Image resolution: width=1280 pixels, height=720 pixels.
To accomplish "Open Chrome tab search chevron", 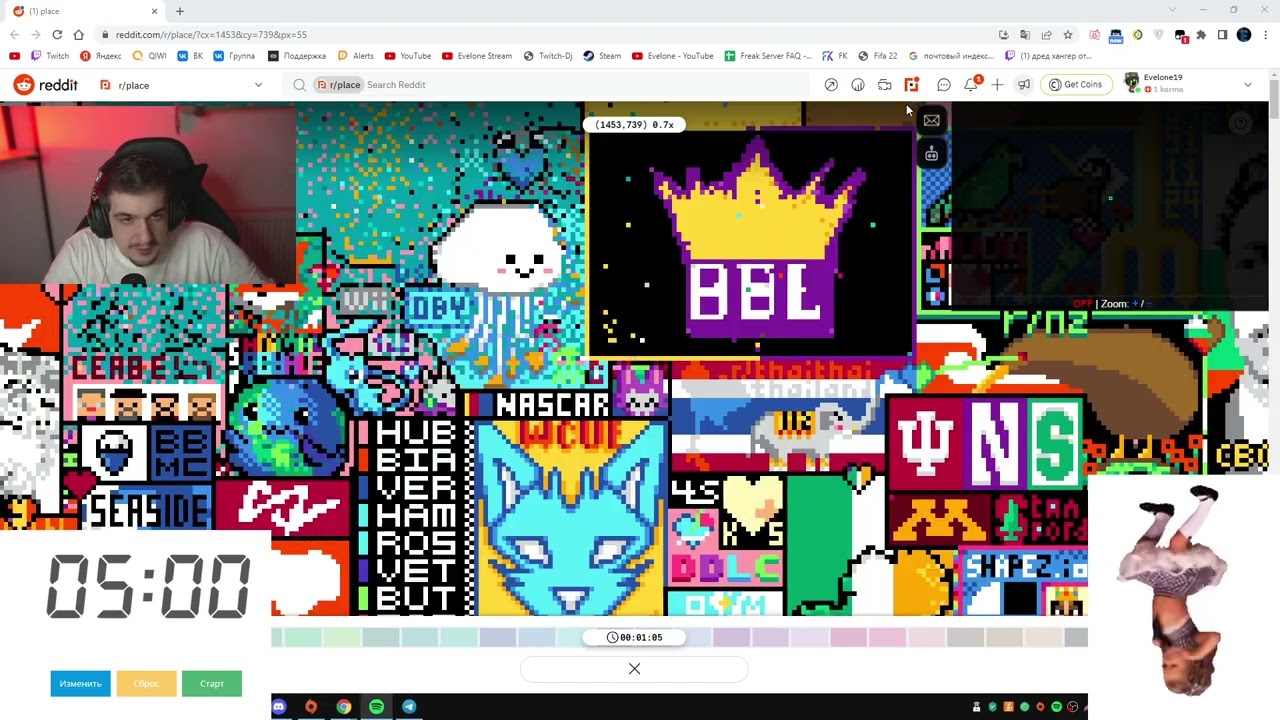I will click(1174, 10).
